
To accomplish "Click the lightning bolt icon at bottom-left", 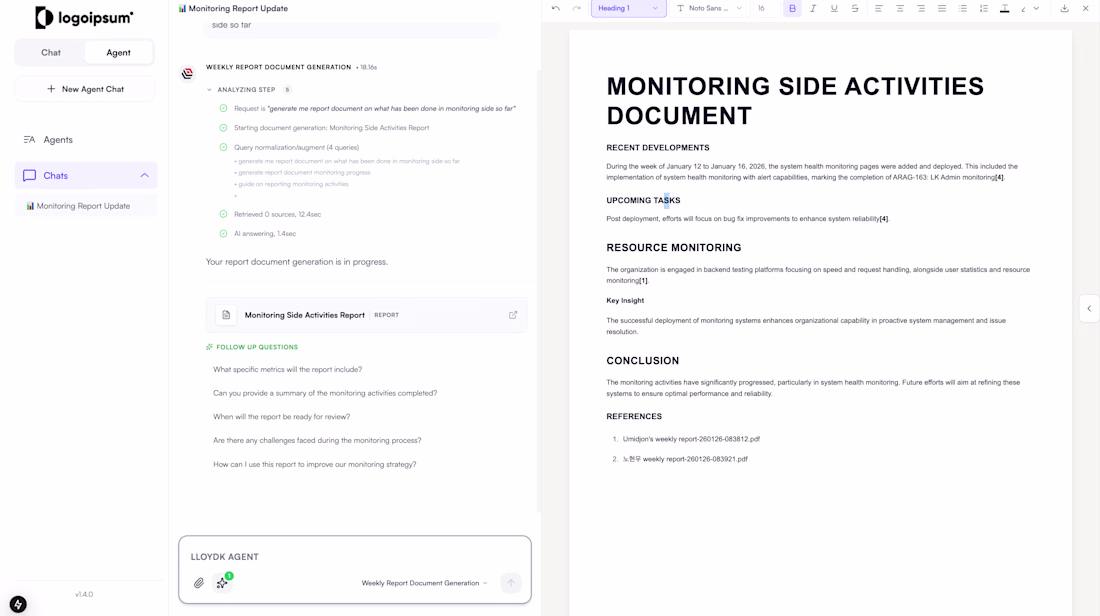I will tap(18, 604).
